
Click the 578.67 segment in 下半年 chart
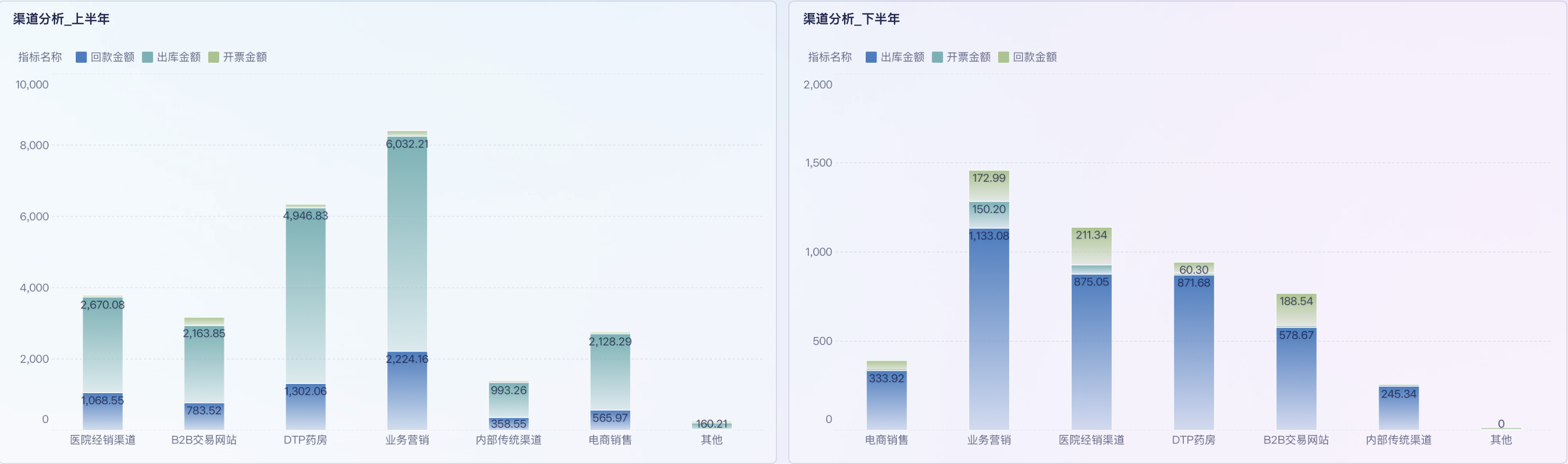coord(1296,379)
